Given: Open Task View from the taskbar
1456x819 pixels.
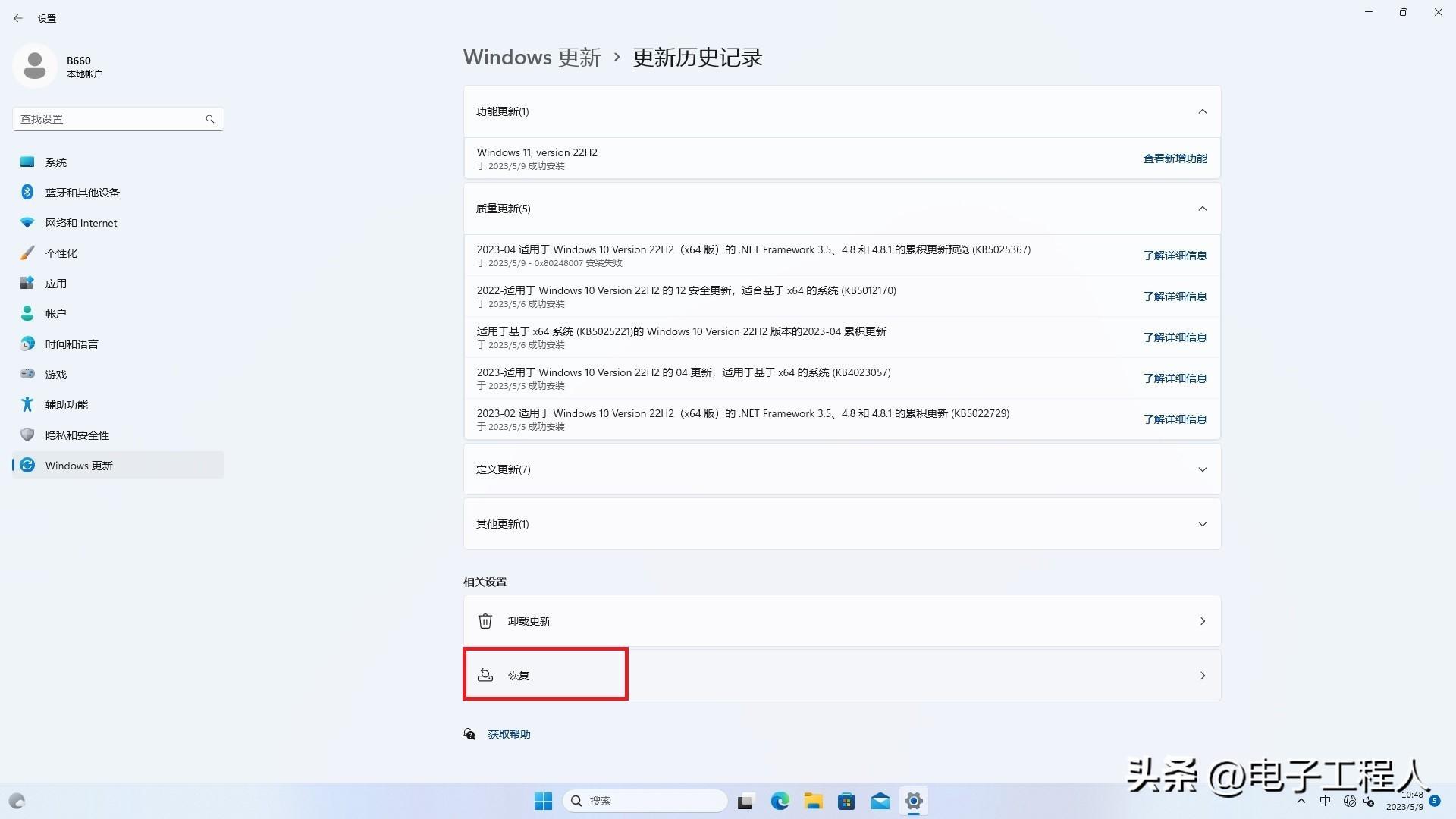Looking at the screenshot, I should pos(745,802).
